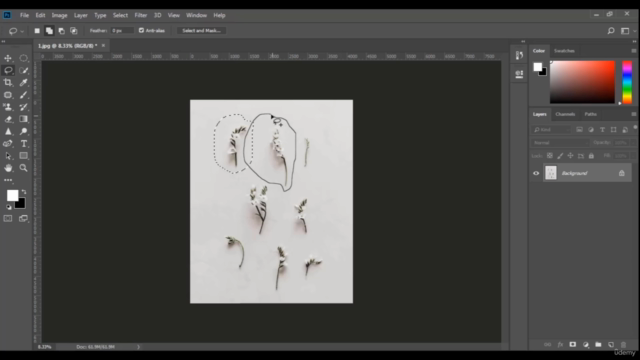This screenshot has width=640, height=360.
Task: Select the Dodge tool
Action: (24, 131)
